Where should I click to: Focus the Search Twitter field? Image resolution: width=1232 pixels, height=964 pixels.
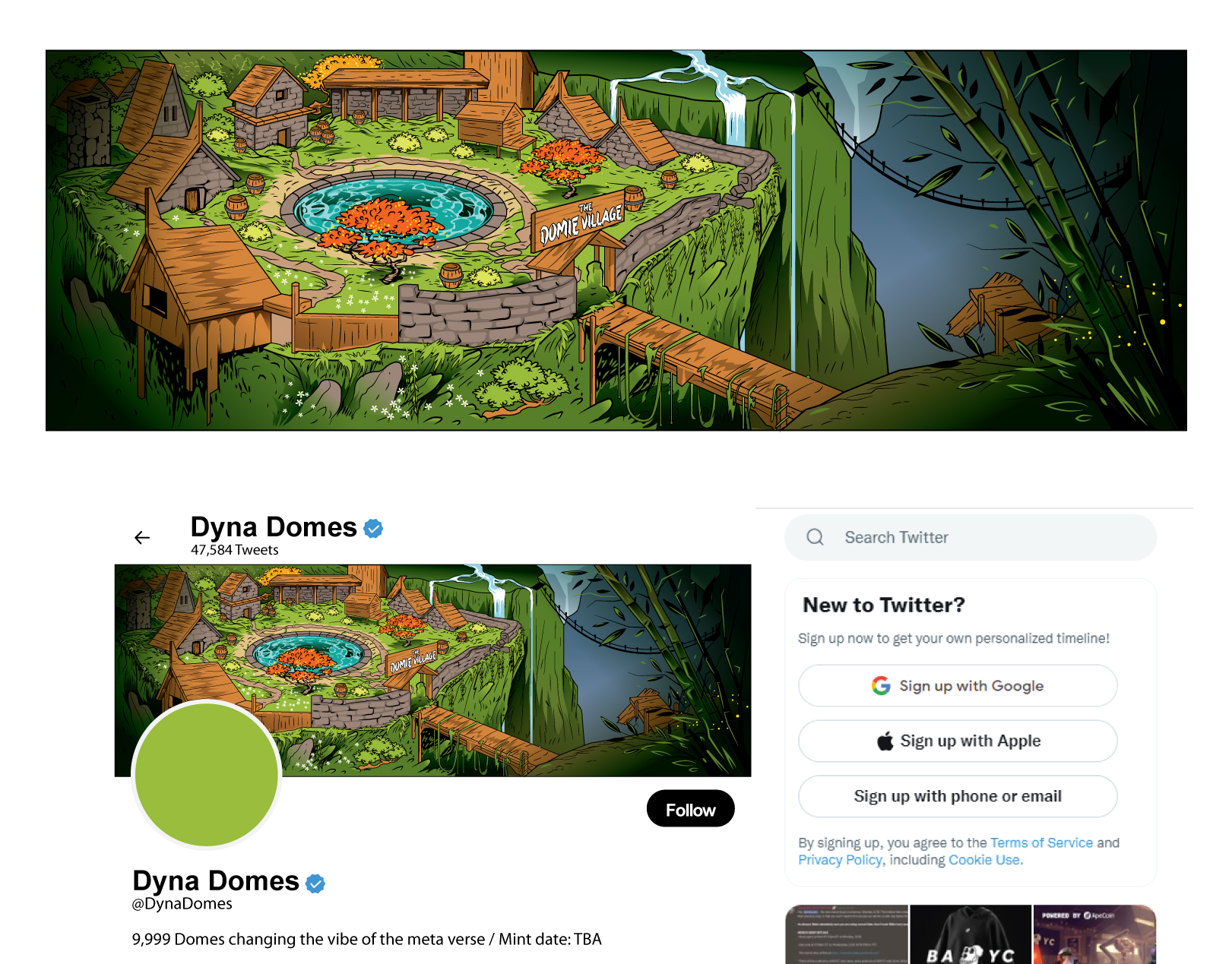[x=971, y=537]
